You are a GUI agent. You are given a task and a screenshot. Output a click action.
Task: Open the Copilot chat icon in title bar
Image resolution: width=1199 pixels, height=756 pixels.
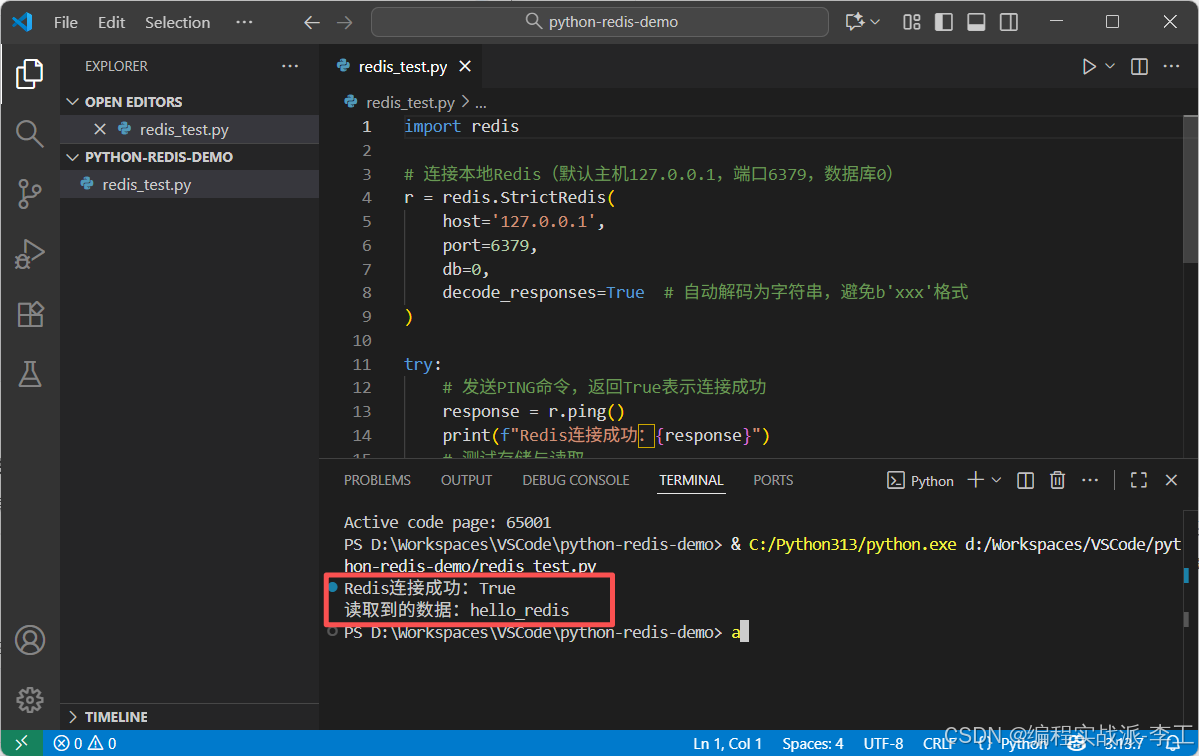coord(854,21)
